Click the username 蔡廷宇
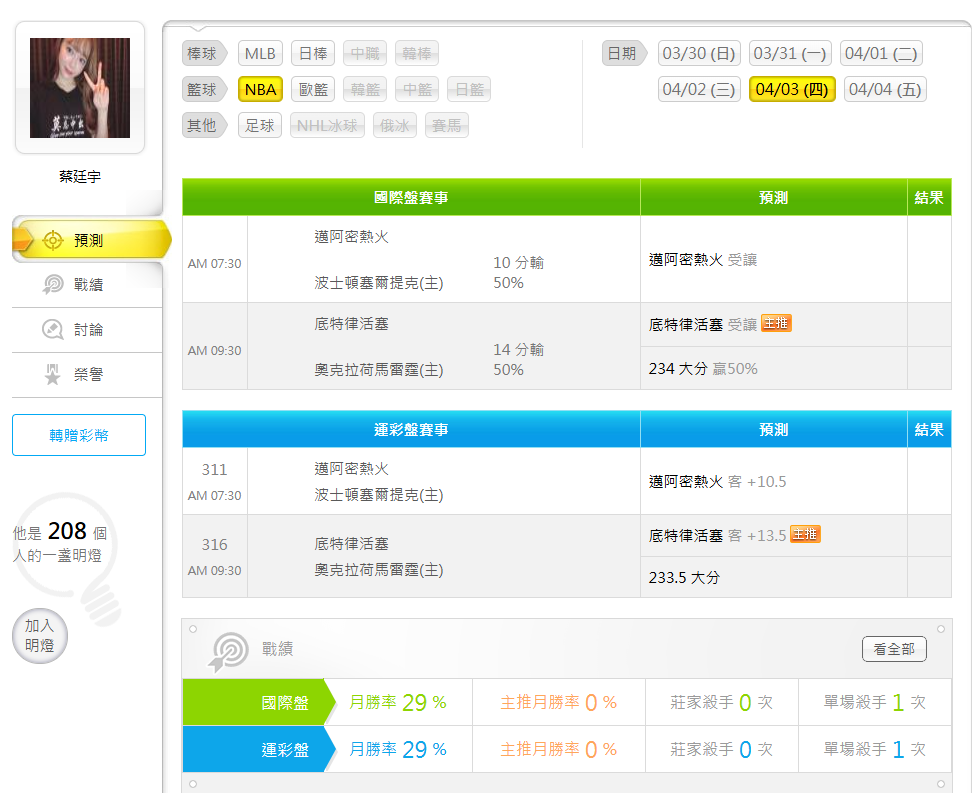Screen dimensions: 975x793 pyautogui.click(x=80, y=177)
